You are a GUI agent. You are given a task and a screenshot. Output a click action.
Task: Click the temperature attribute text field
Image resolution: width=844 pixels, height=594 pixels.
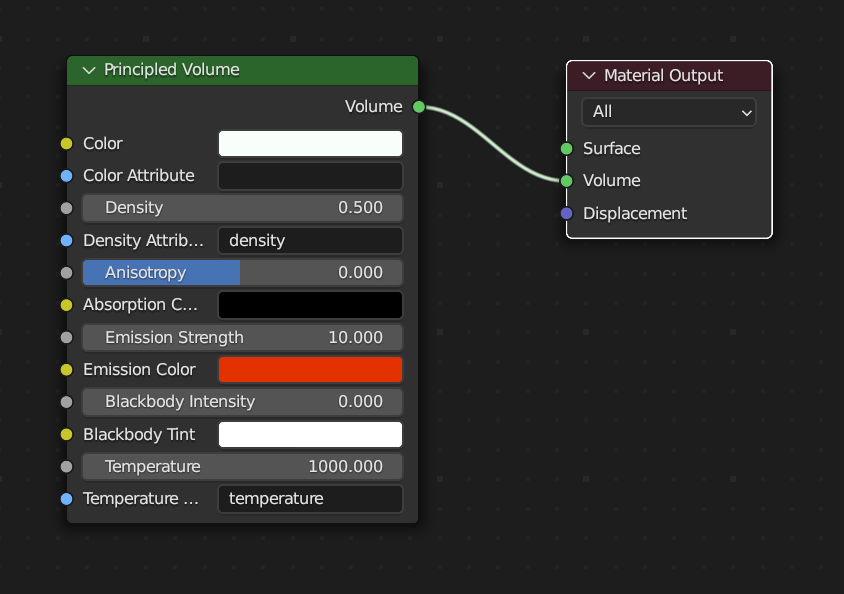click(x=310, y=499)
